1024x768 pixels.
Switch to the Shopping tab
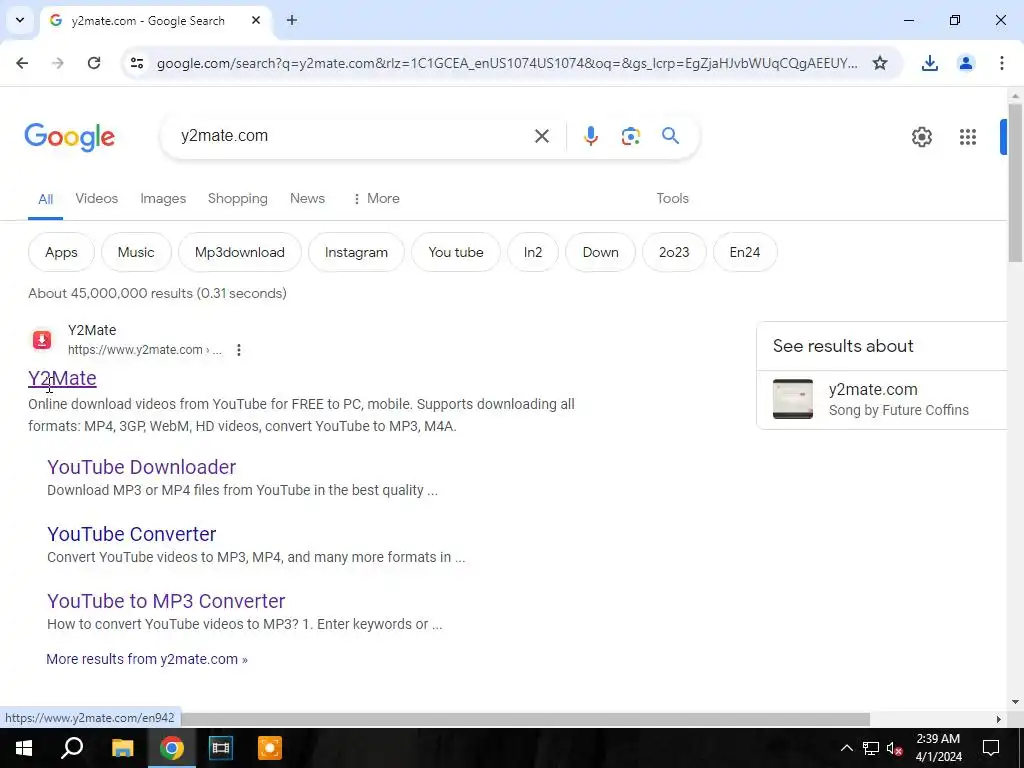point(238,199)
